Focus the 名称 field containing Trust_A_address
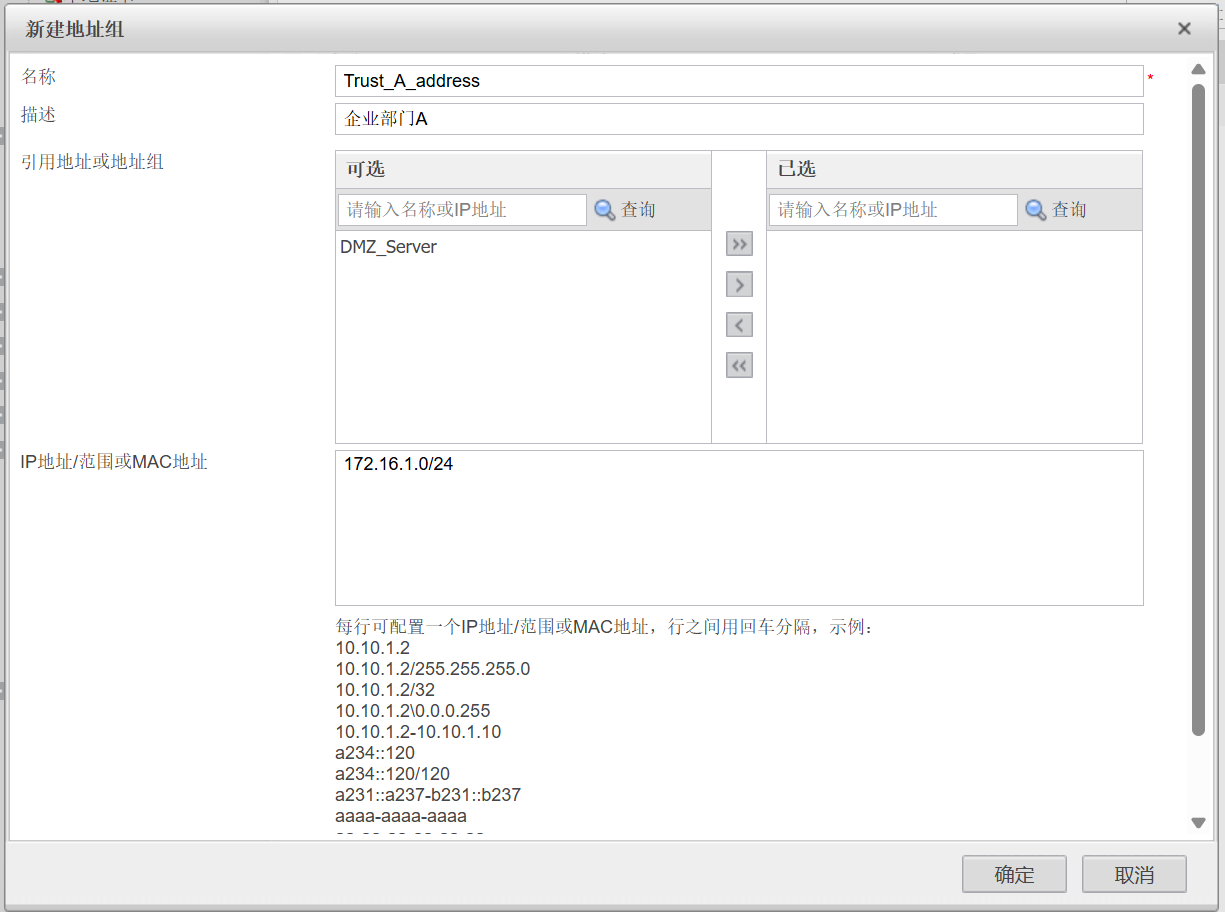 click(x=739, y=81)
